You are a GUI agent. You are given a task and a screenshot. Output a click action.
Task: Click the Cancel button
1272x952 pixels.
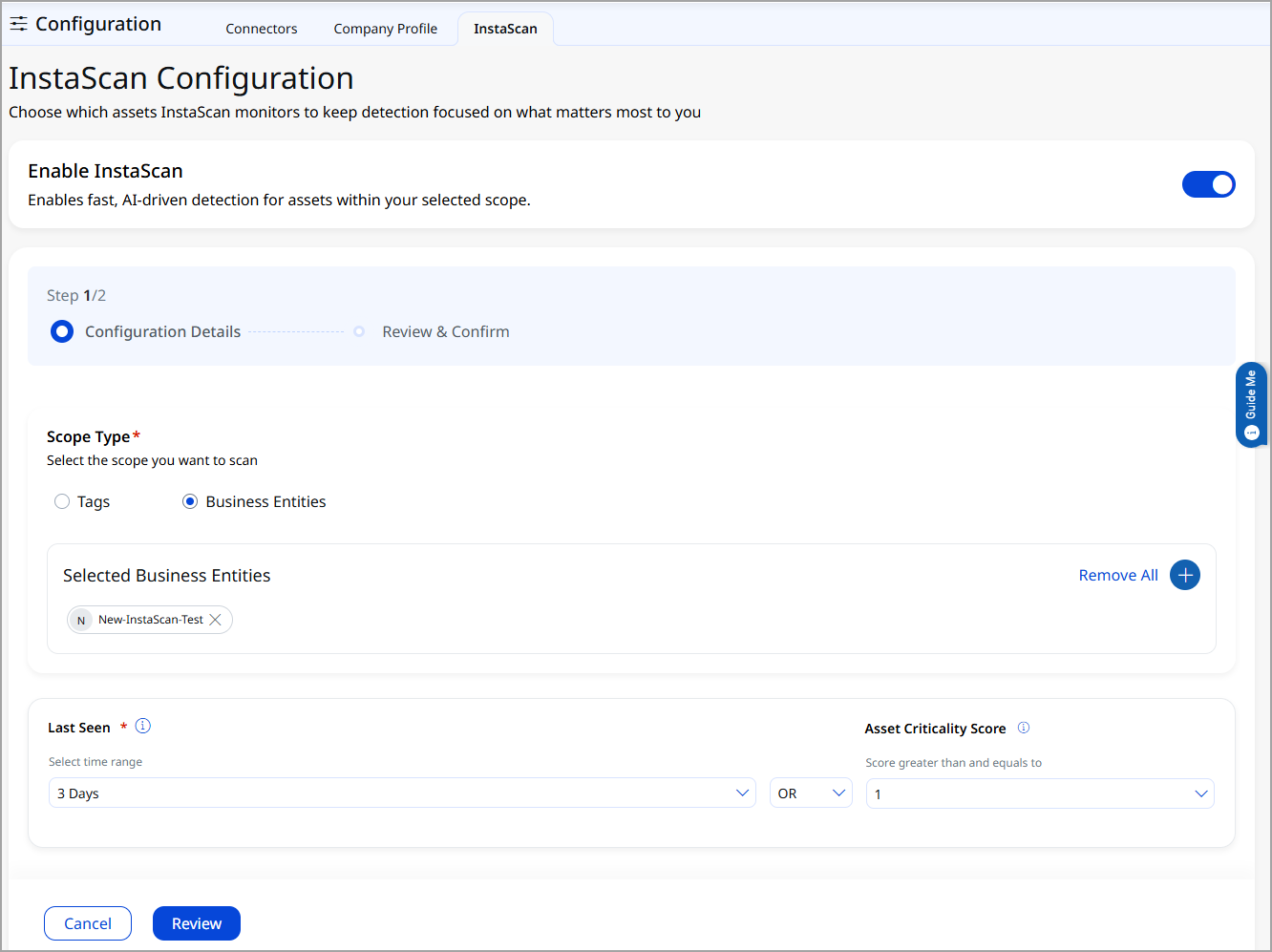coord(88,923)
